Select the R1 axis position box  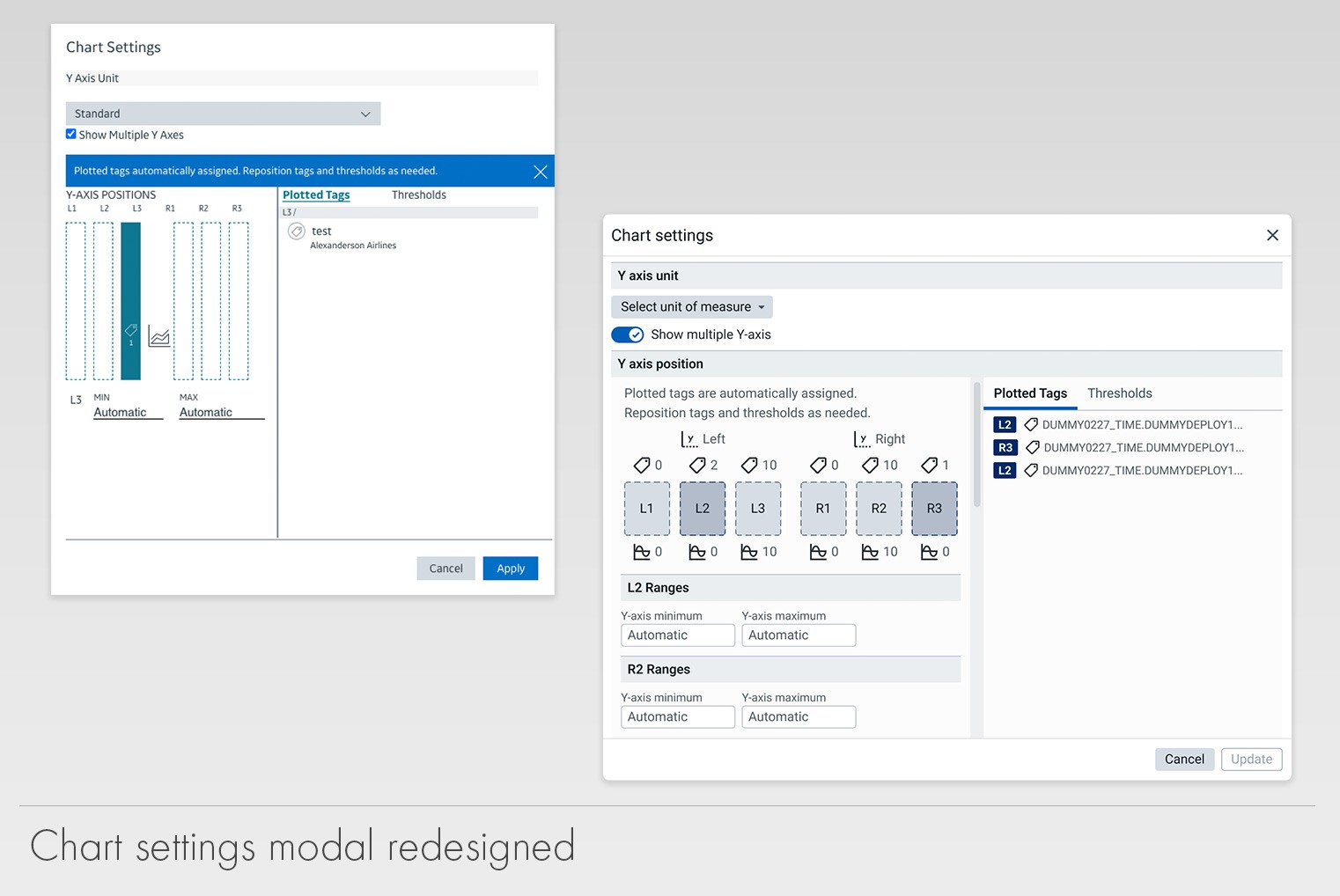pyautogui.click(x=823, y=509)
